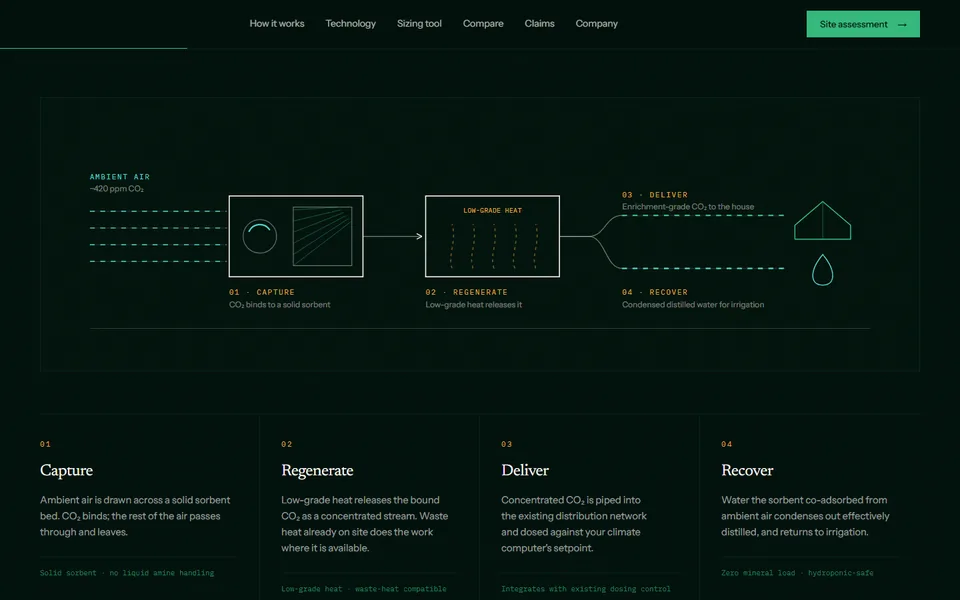The height and width of the screenshot is (600, 960).
Task: Click the circular fan icon in the capture box
Action: [260, 236]
